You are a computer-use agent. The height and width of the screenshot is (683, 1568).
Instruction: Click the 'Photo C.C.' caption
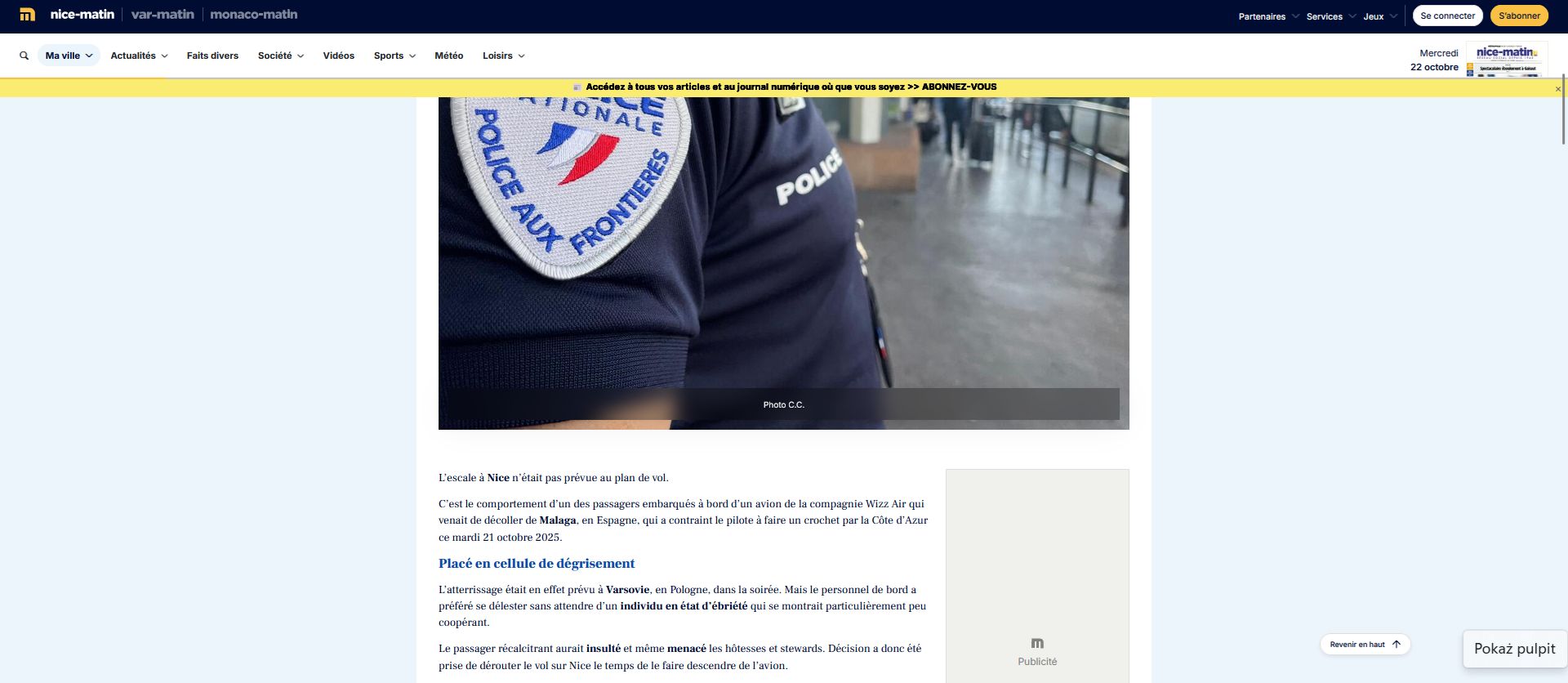pyautogui.click(x=784, y=405)
